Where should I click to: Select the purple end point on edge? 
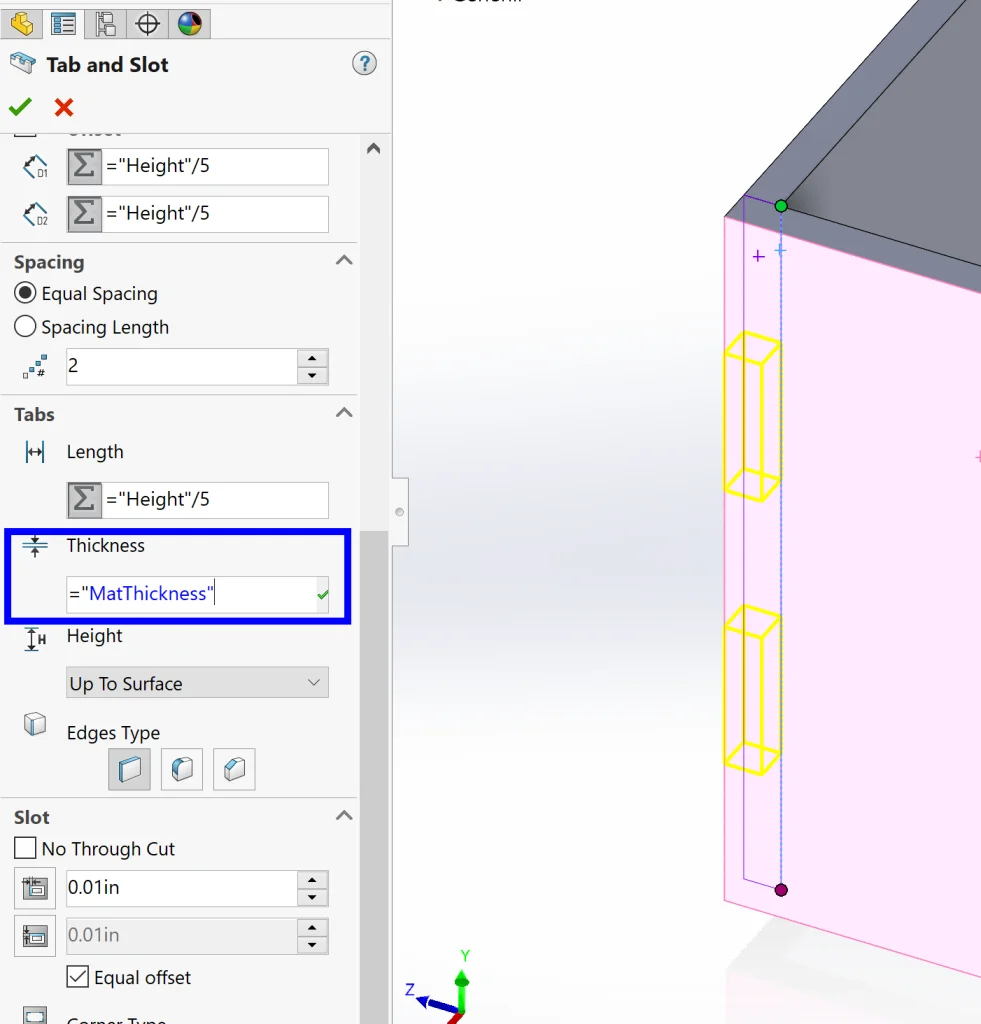click(781, 890)
